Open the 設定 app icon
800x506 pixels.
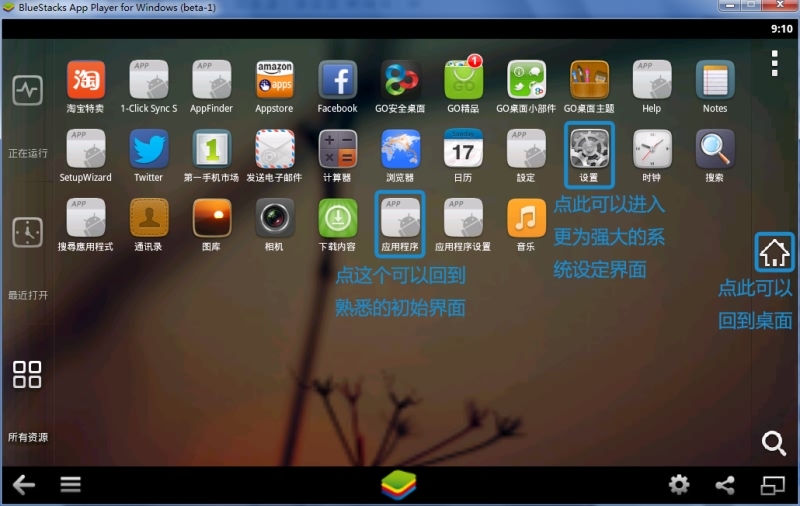(526, 149)
